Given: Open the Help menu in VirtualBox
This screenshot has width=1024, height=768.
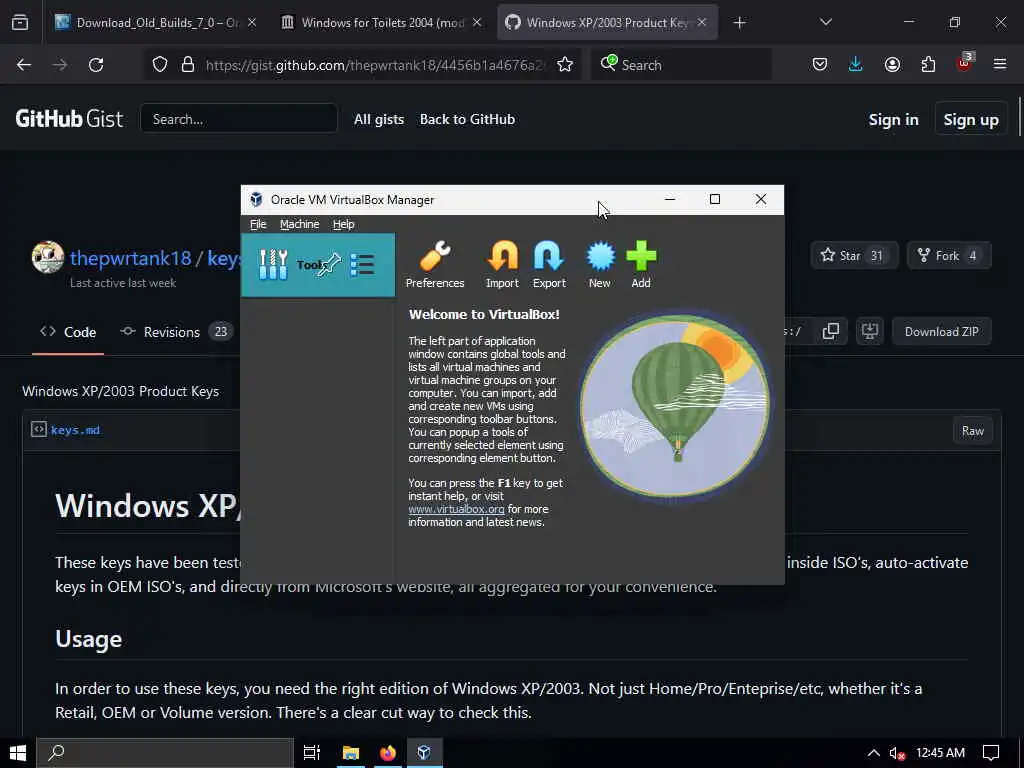Looking at the screenshot, I should pos(344,224).
